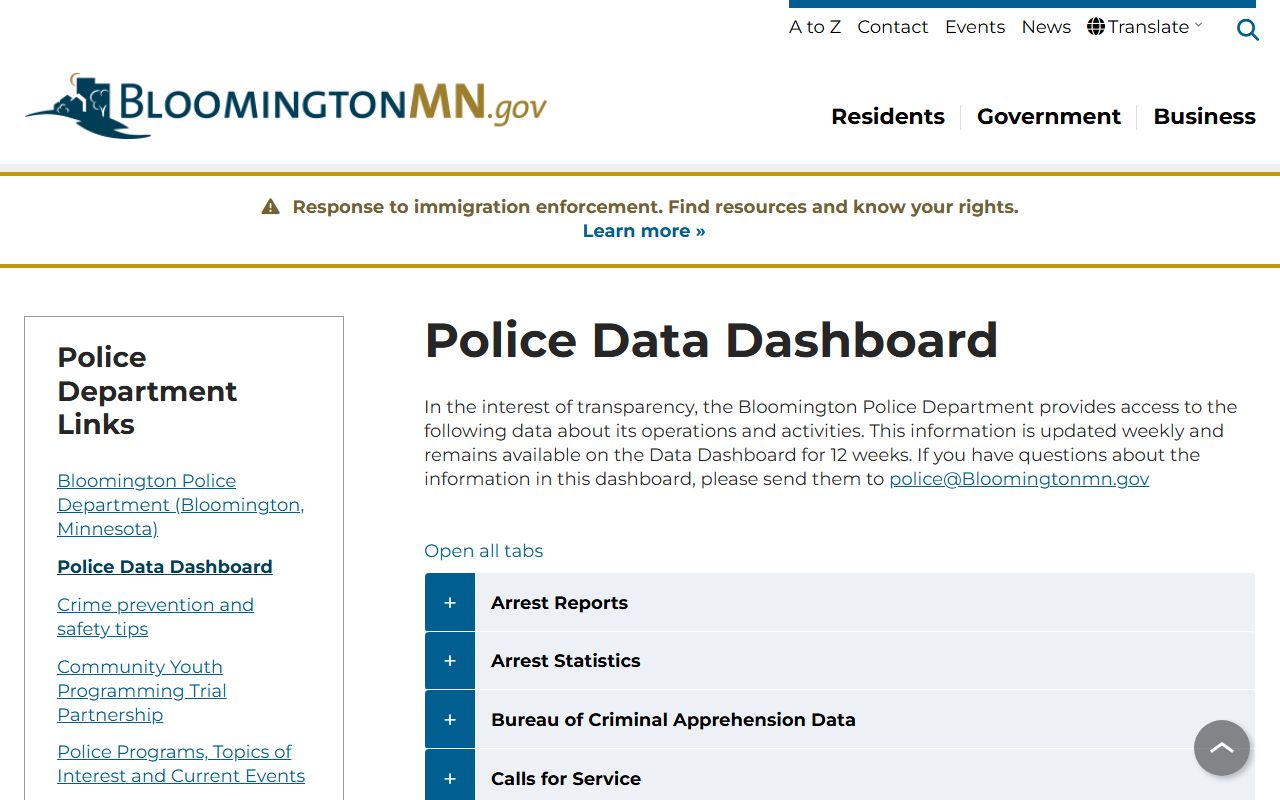Tap the back-to-top arrow button
The image size is (1280, 800).
(1222, 748)
